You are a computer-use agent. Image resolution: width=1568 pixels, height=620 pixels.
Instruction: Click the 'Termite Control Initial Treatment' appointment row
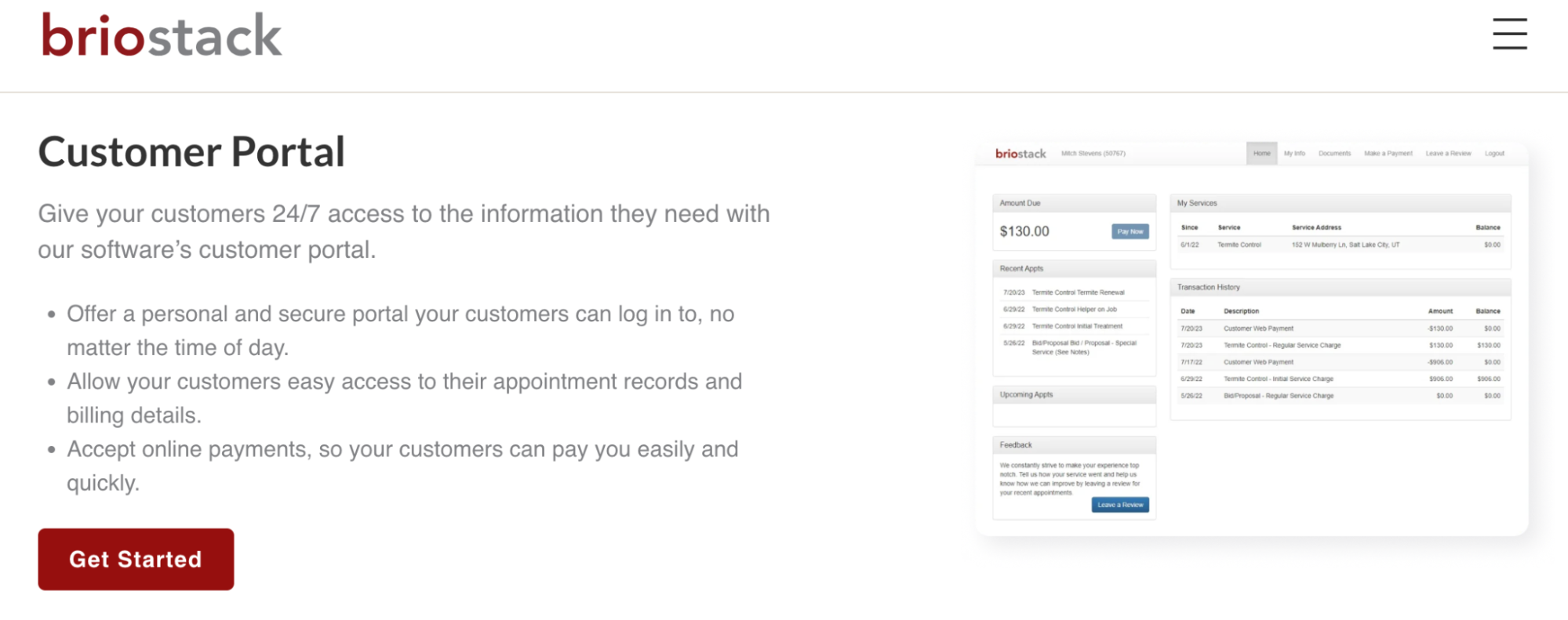(1074, 326)
